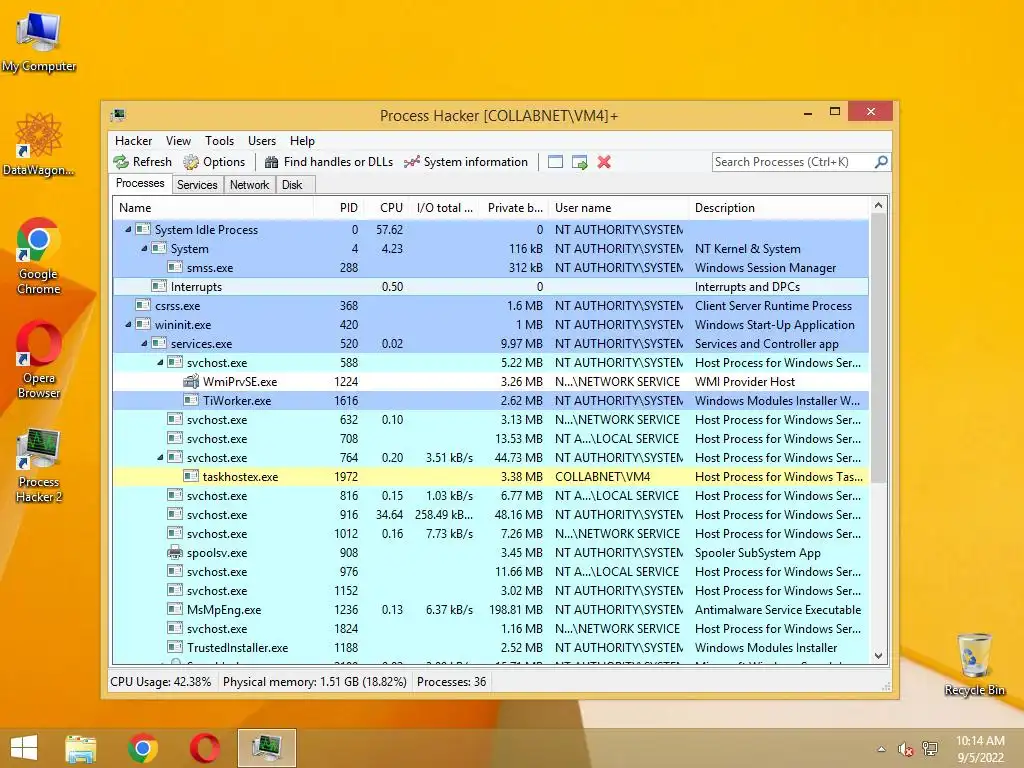Click the csrss.exe process icon
Screen dimensions: 1024x768
(x=143, y=305)
